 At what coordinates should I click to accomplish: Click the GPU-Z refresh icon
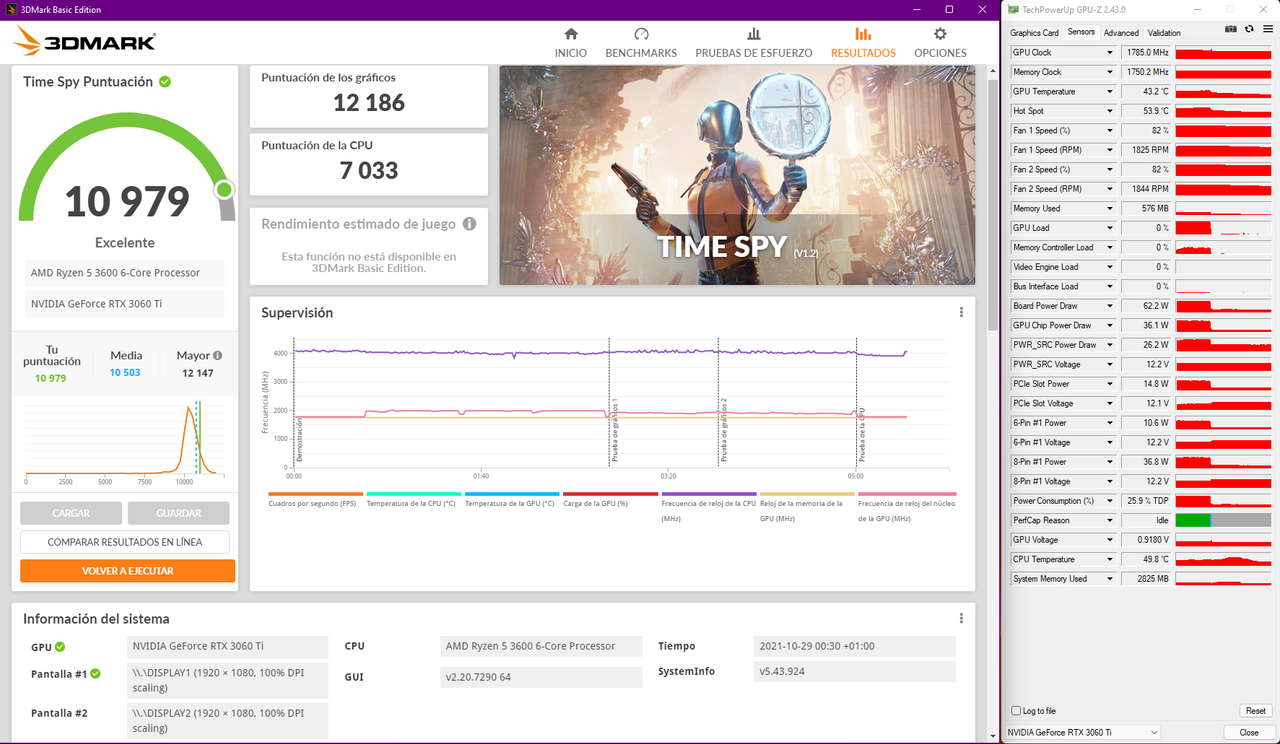(x=1249, y=29)
